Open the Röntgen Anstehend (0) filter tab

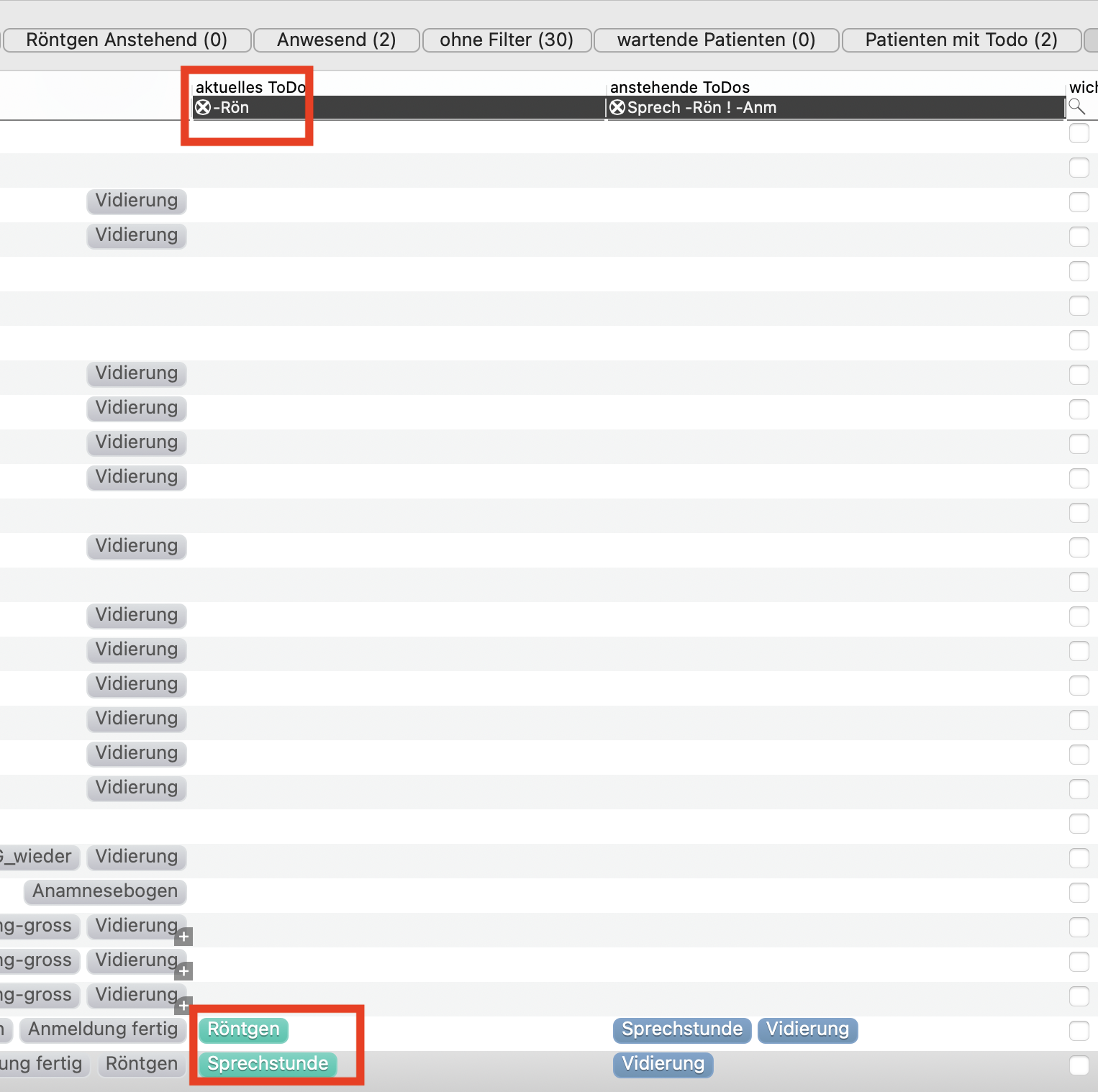tap(127, 40)
